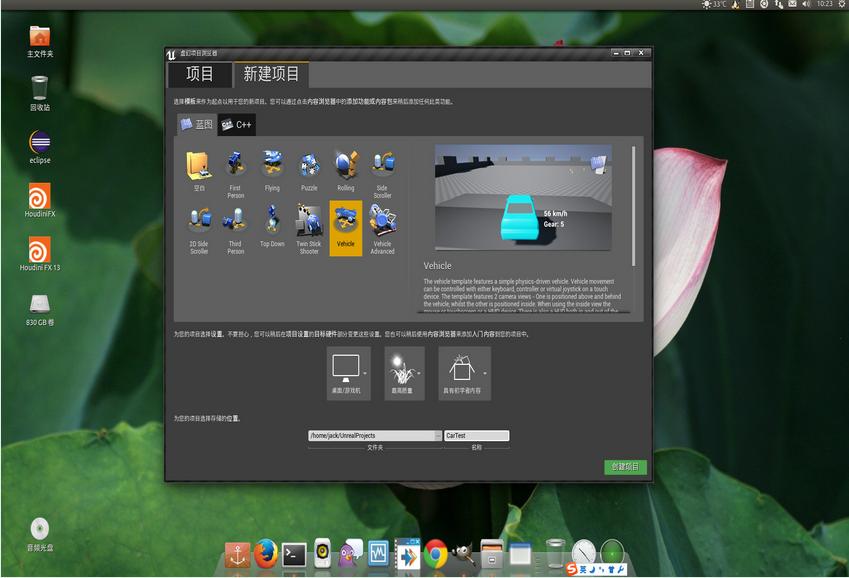This screenshot has height=578, width=849.
Task: Open the starter content setting dropdown
Action: [465, 373]
